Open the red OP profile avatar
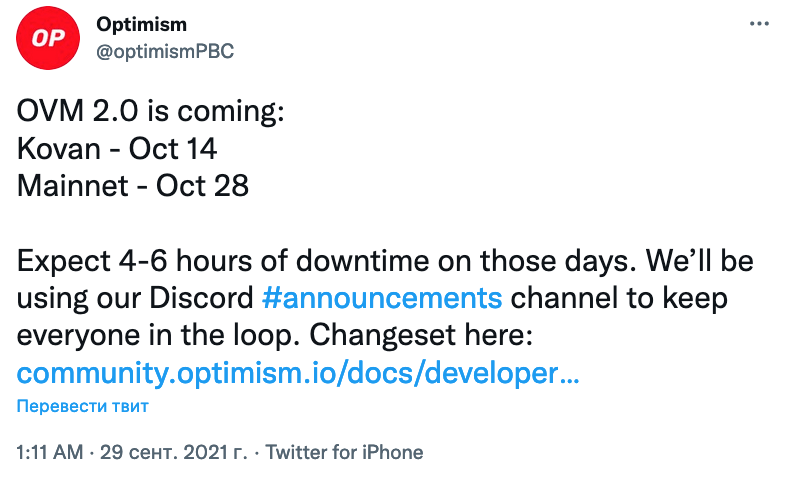The height and width of the screenshot is (482, 788). [48, 38]
